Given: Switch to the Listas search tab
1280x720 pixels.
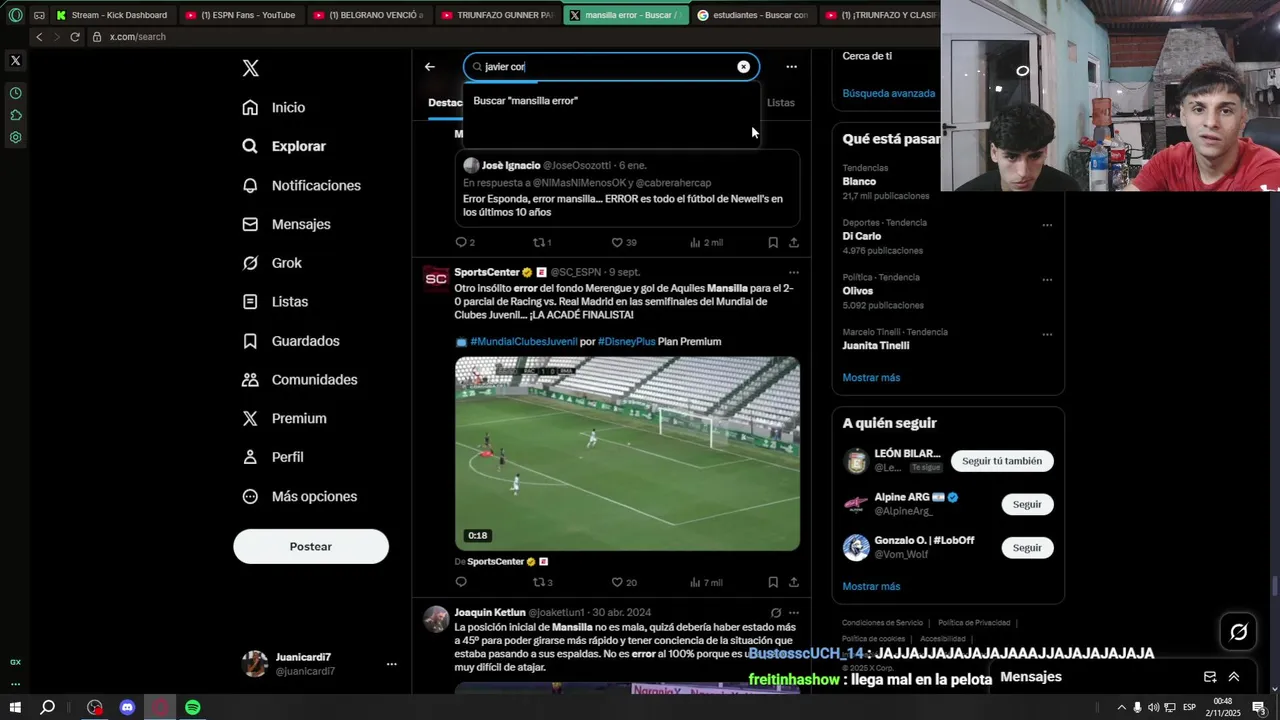Looking at the screenshot, I should tap(781, 102).
